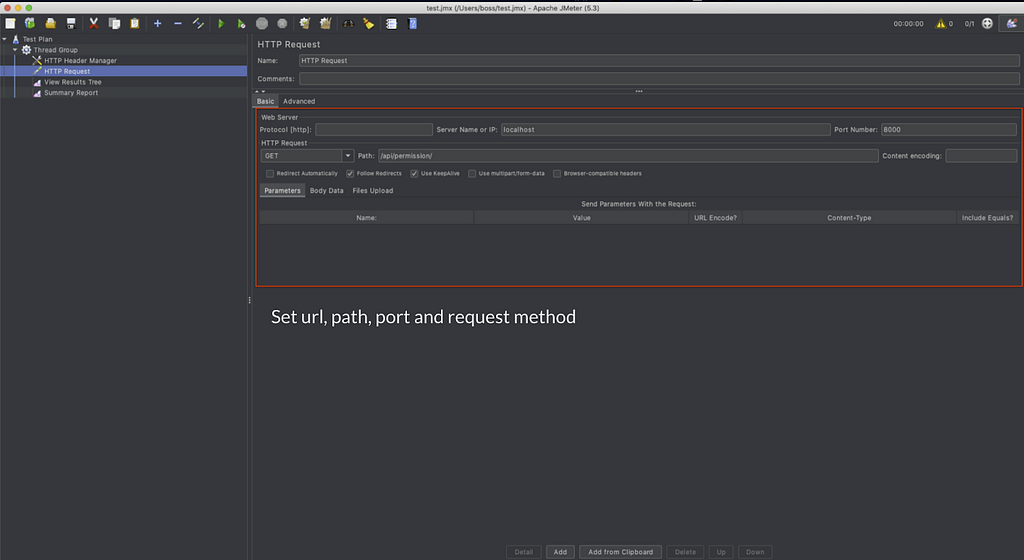Viewport: 1024px width, 560px height.
Task: Click the Port Number field
Action: click(949, 130)
